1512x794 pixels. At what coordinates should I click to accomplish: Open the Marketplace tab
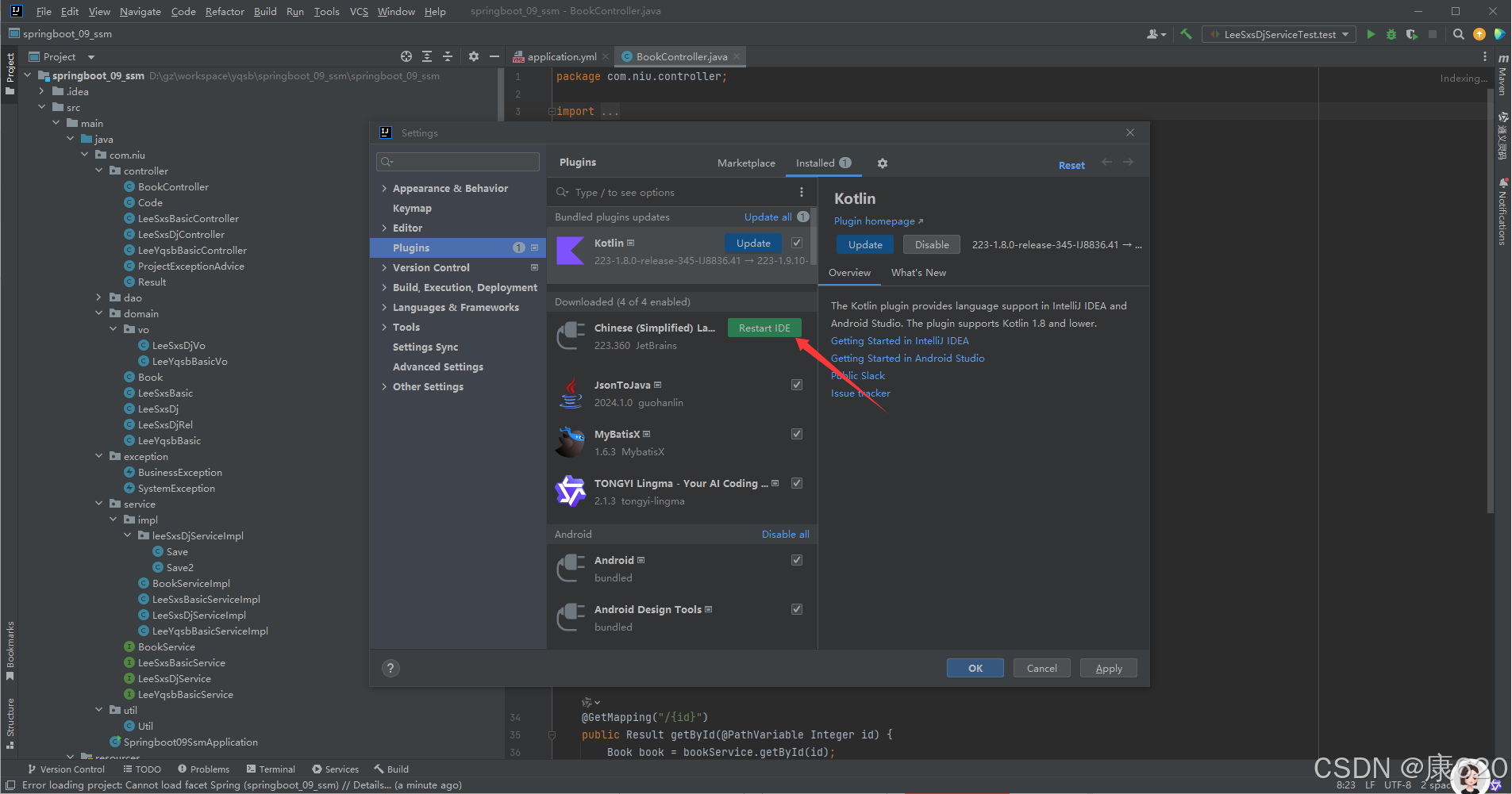click(746, 163)
